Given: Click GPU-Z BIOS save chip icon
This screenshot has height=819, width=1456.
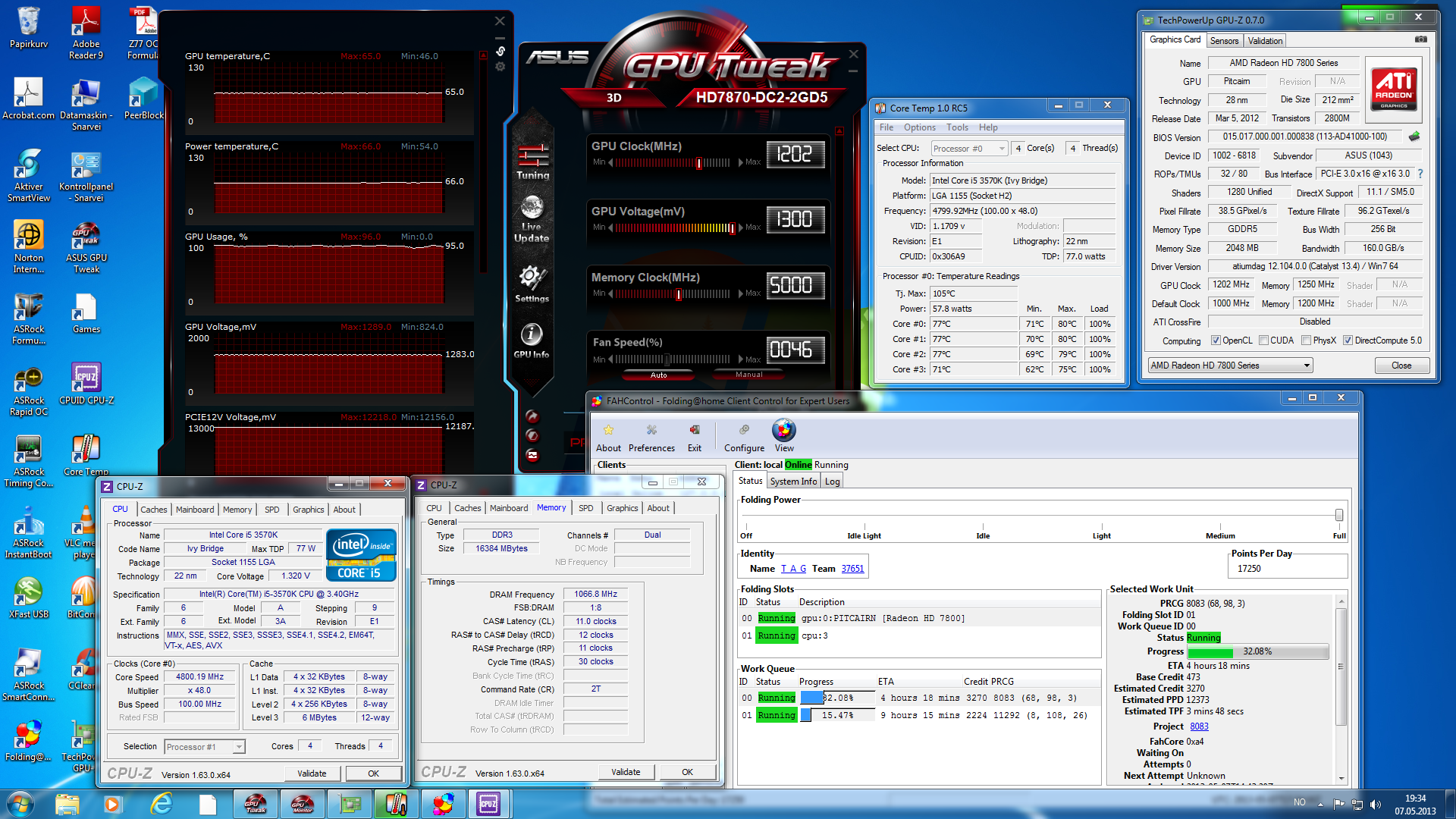Looking at the screenshot, I should (x=1414, y=137).
